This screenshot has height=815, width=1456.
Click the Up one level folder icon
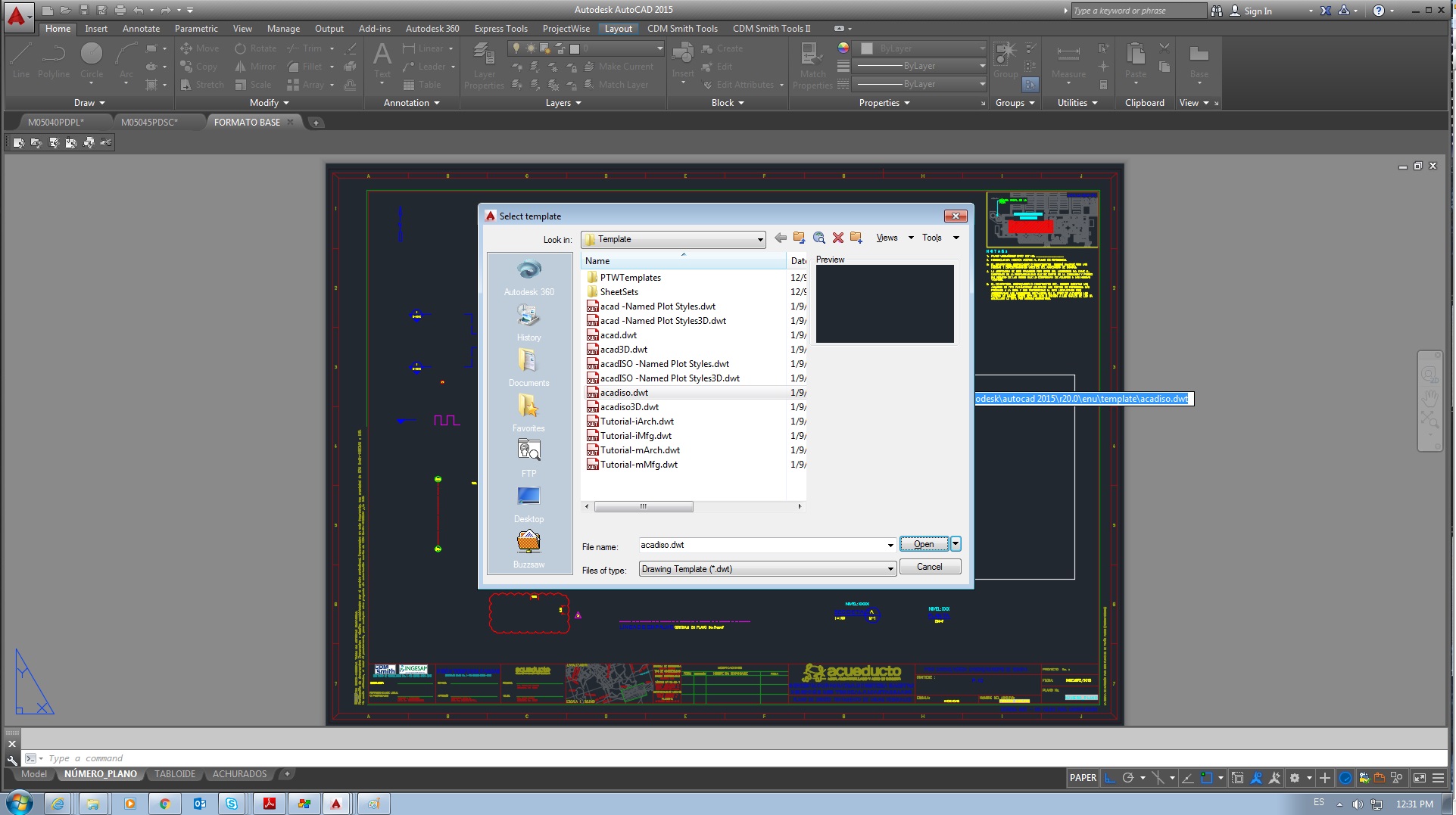pyautogui.click(x=800, y=238)
